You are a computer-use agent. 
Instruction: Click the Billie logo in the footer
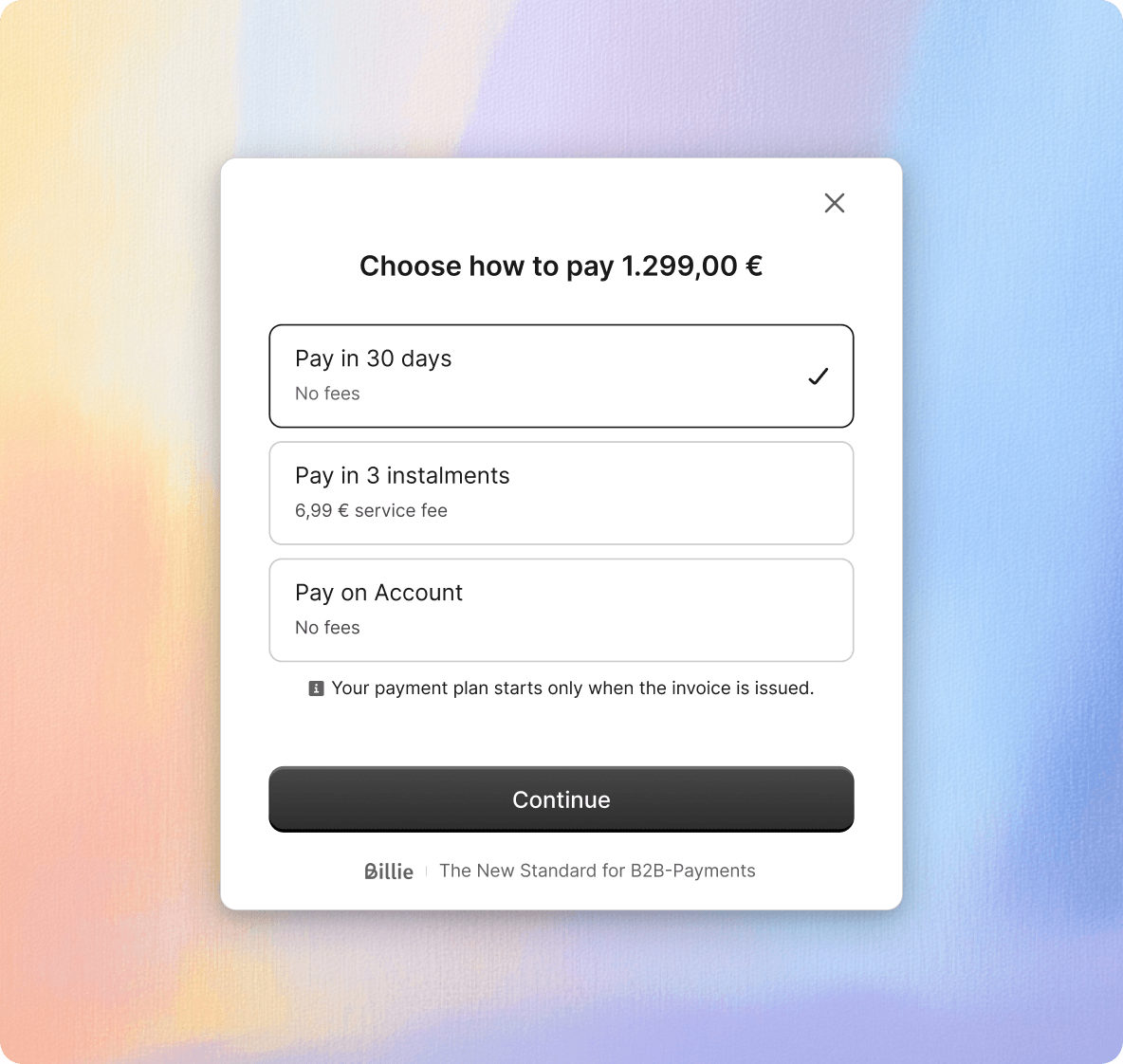click(x=389, y=871)
